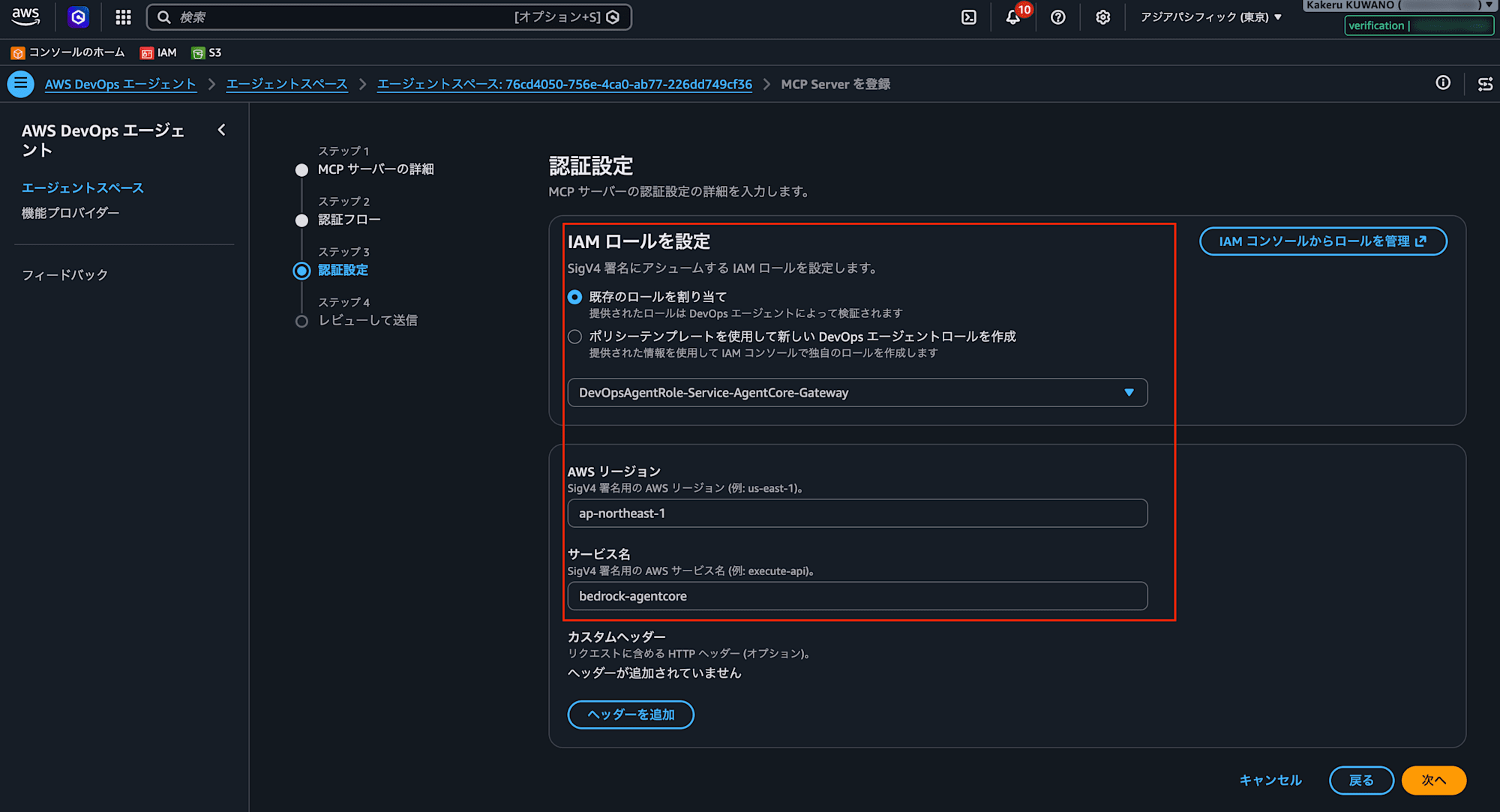View notifications bell with 10 alerts
The width and height of the screenshot is (1500, 812).
point(1013,16)
